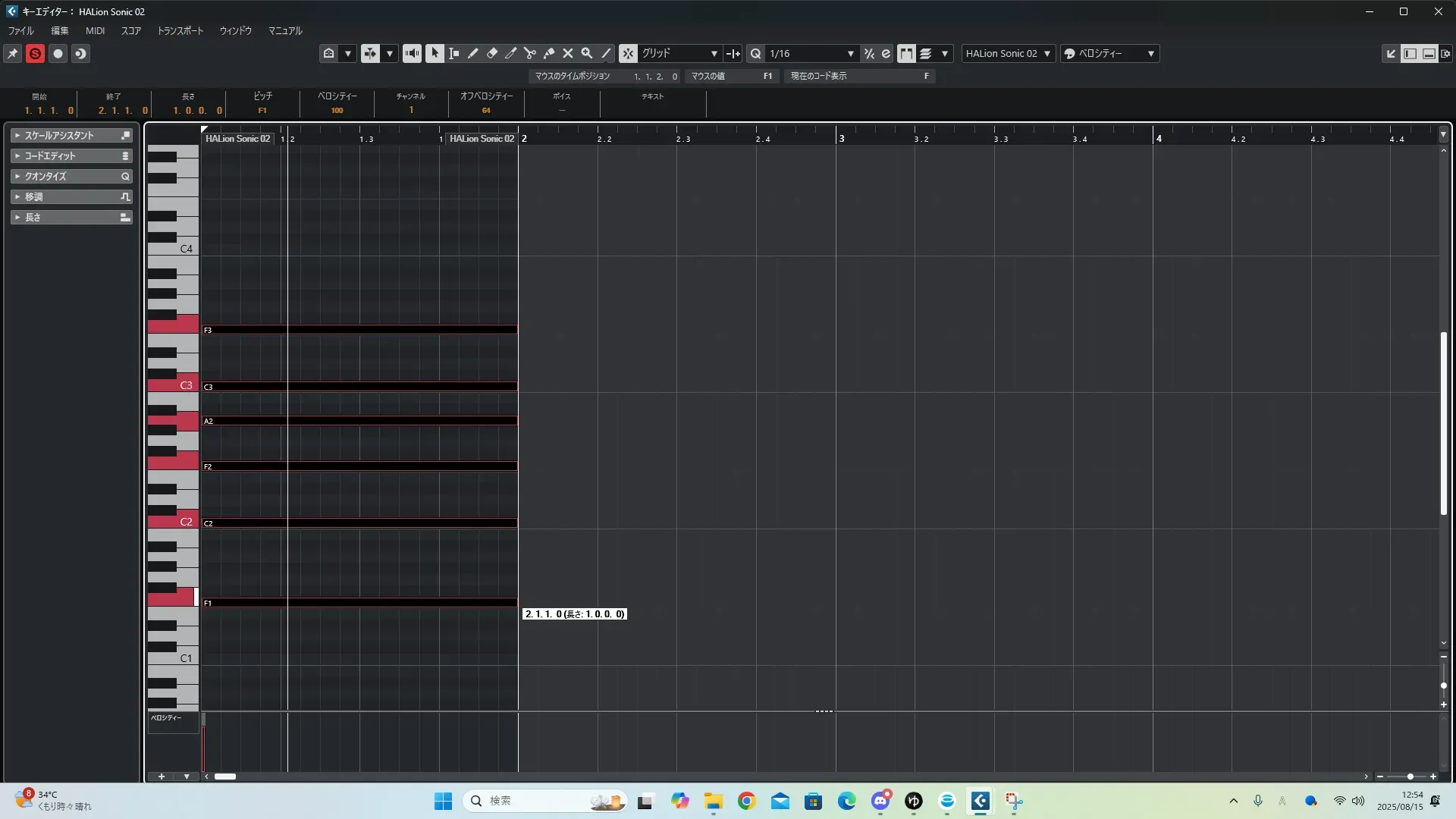This screenshot has width=1456, height=819.
Task: Select the Object Selection arrow tool
Action: [435, 53]
